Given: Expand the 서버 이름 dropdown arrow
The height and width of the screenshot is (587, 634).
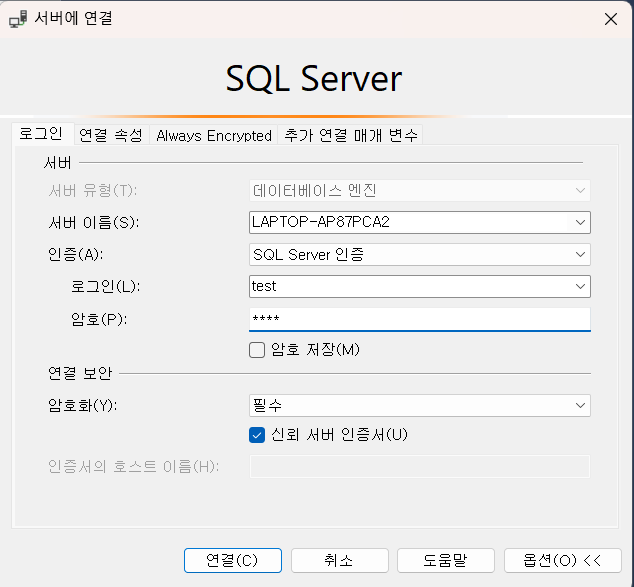Looking at the screenshot, I should pos(580,222).
